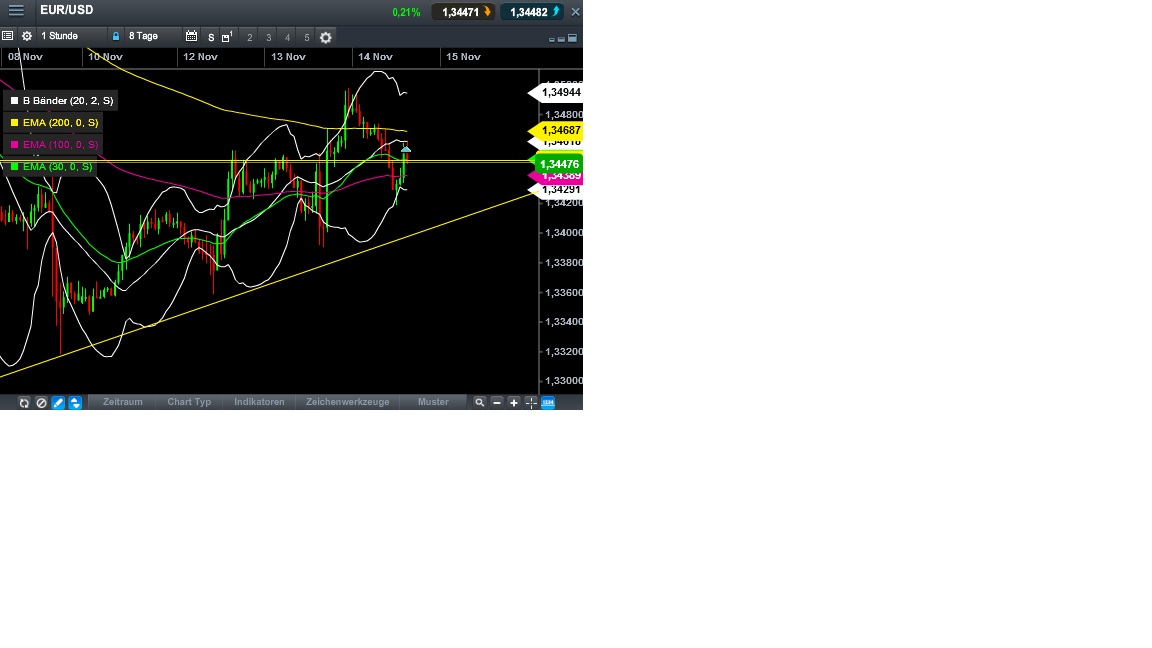Open the calendar date picker icon

(x=192, y=36)
